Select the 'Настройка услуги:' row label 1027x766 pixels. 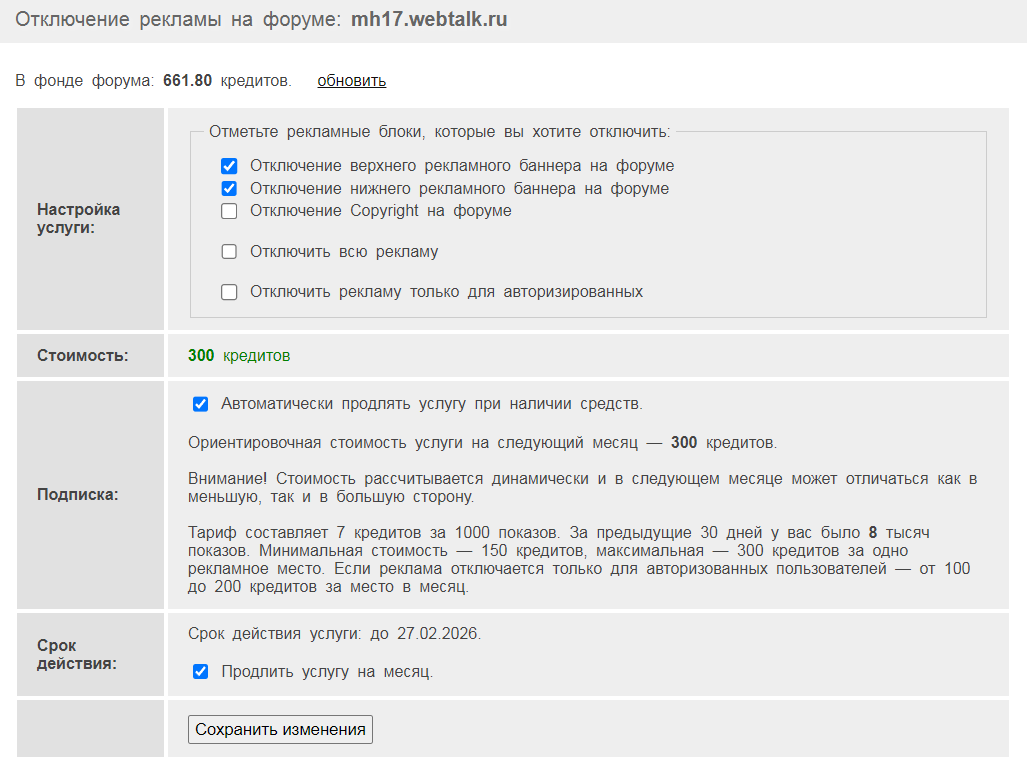(x=78, y=218)
